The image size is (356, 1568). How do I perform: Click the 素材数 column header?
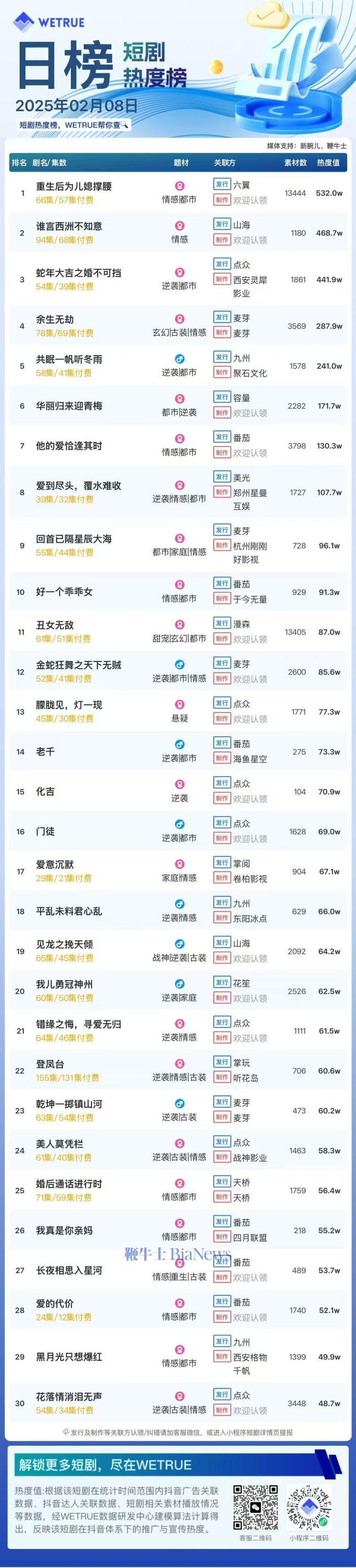(296, 162)
